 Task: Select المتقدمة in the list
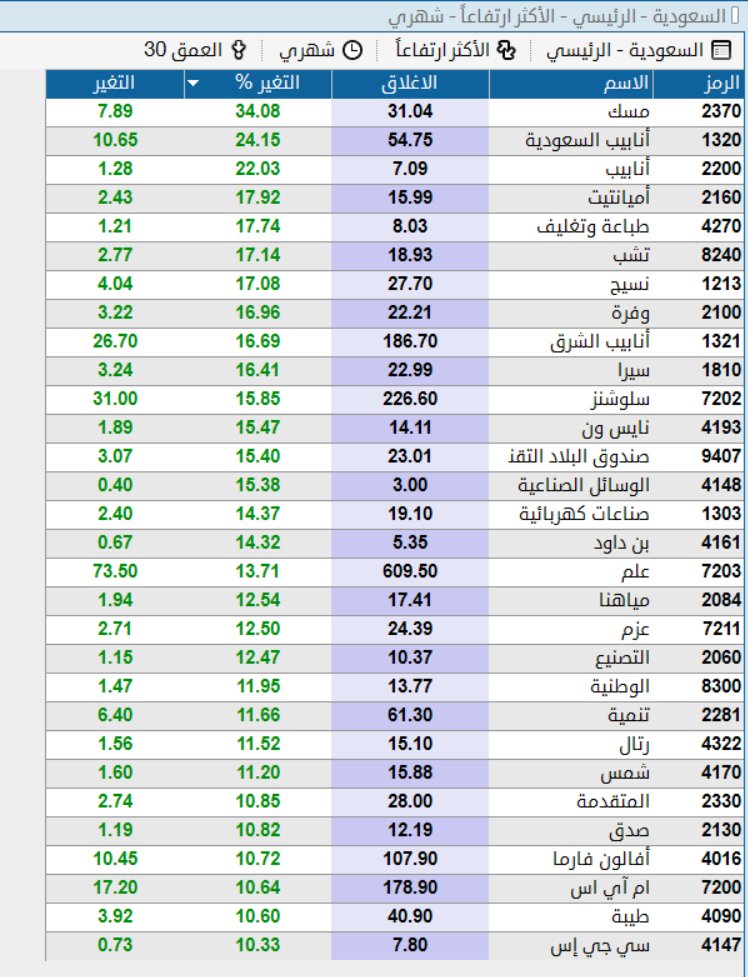[613, 801]
